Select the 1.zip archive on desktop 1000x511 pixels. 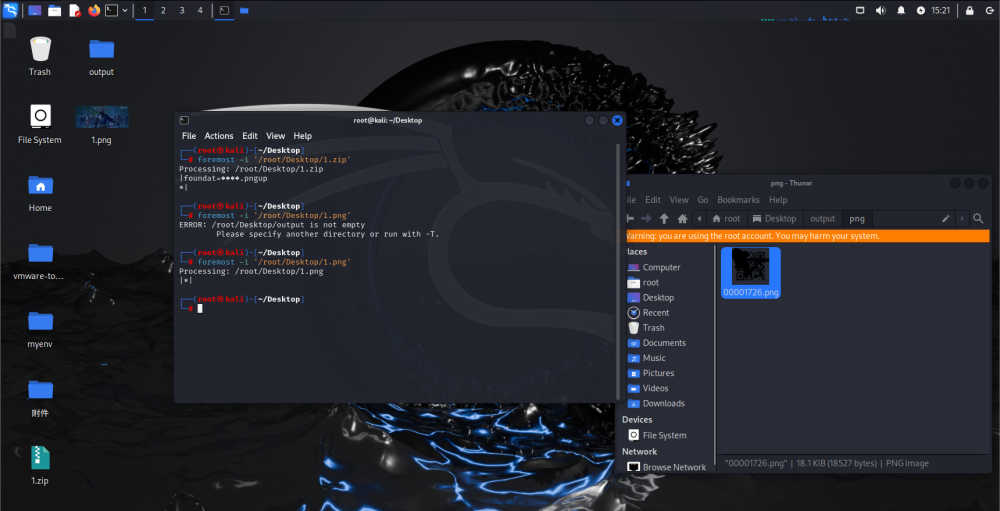click(x=40, y=466)
